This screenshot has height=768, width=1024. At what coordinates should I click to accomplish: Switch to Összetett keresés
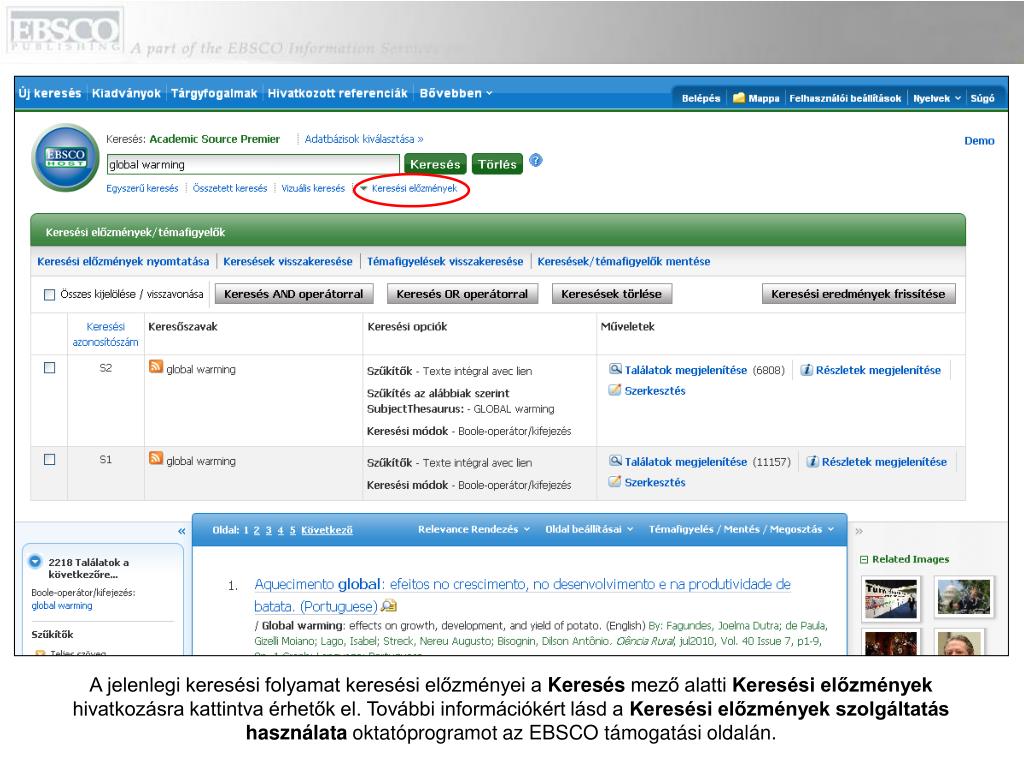(x=230, y=188)
